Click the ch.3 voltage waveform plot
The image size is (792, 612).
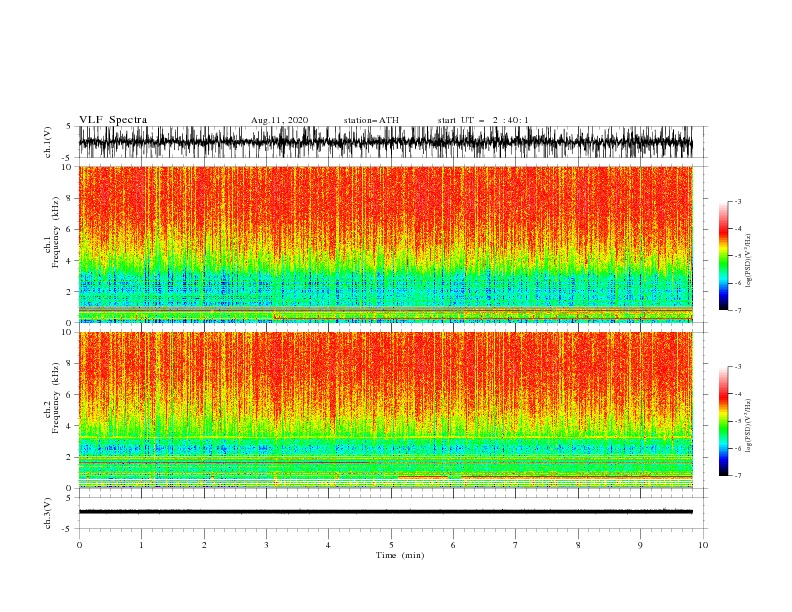(x=385, y=513)
